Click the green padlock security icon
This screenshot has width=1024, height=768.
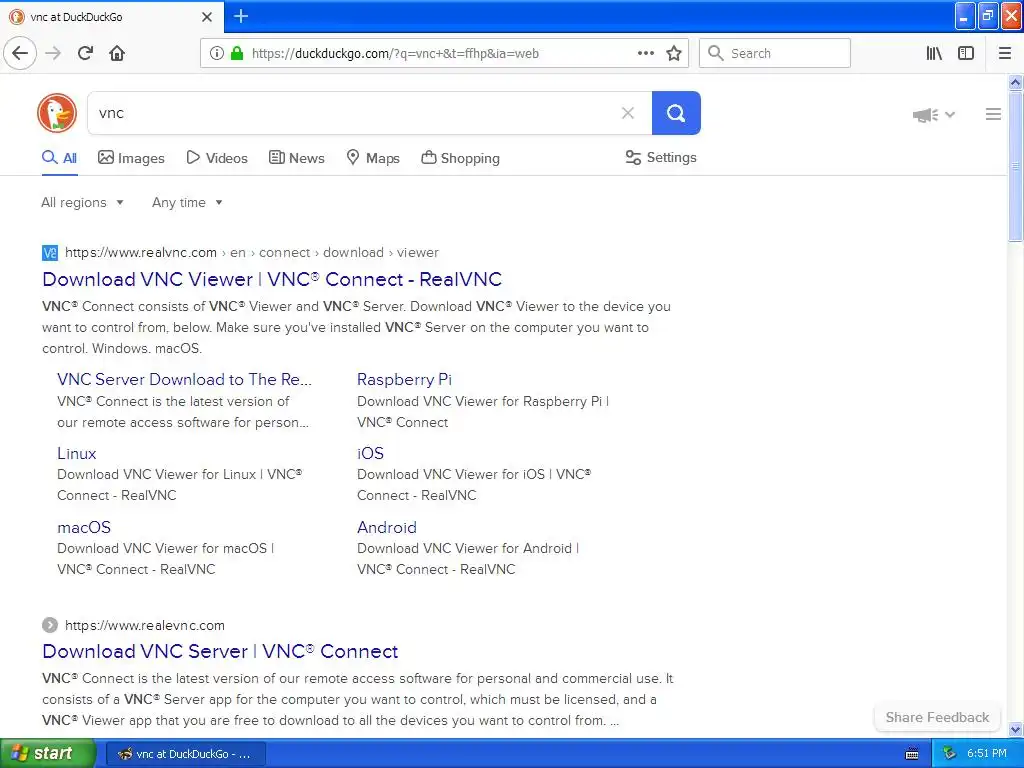[x=237, y=53]
